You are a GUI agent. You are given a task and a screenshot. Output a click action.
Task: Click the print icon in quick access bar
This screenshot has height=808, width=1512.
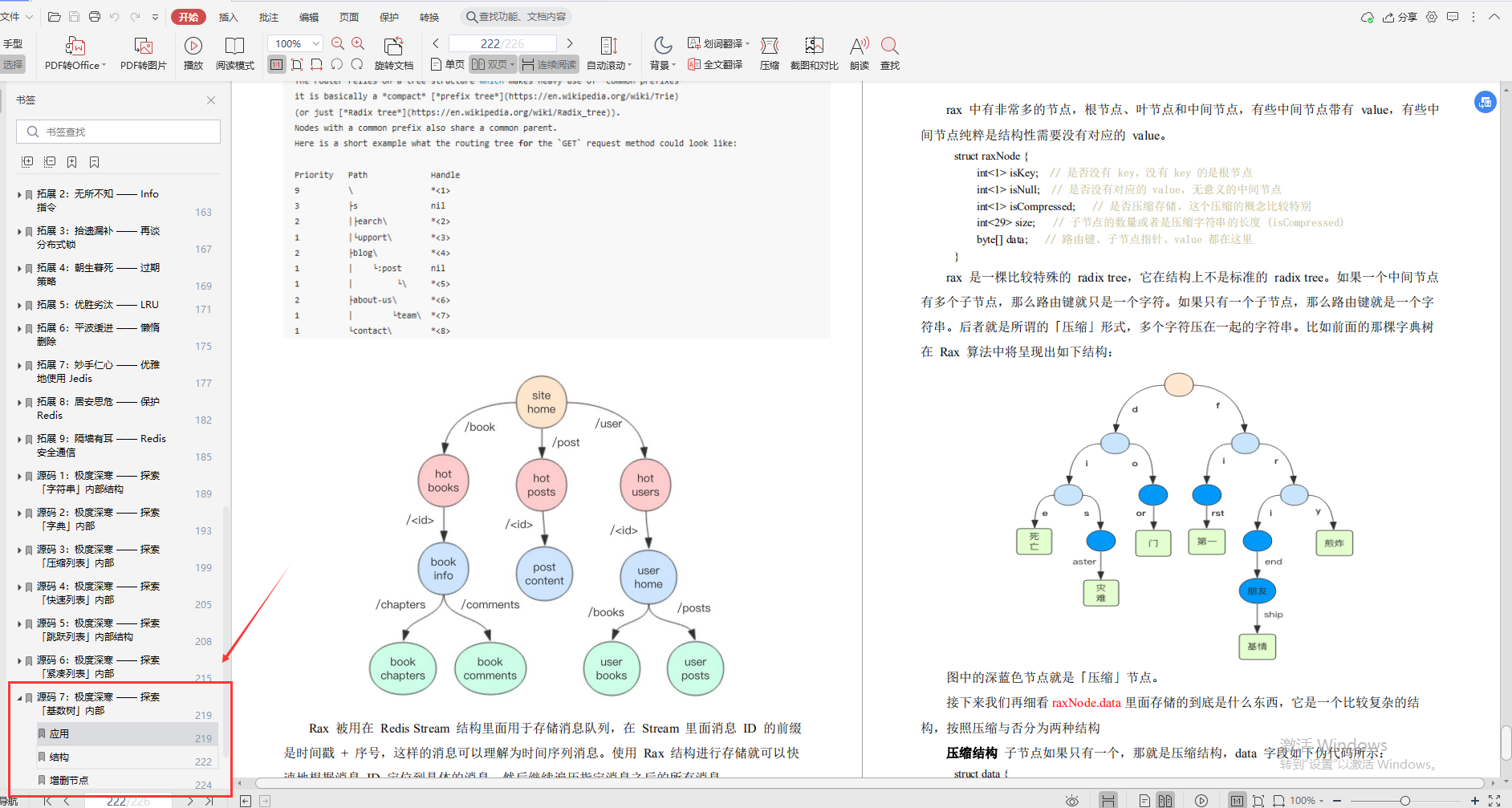95,17
